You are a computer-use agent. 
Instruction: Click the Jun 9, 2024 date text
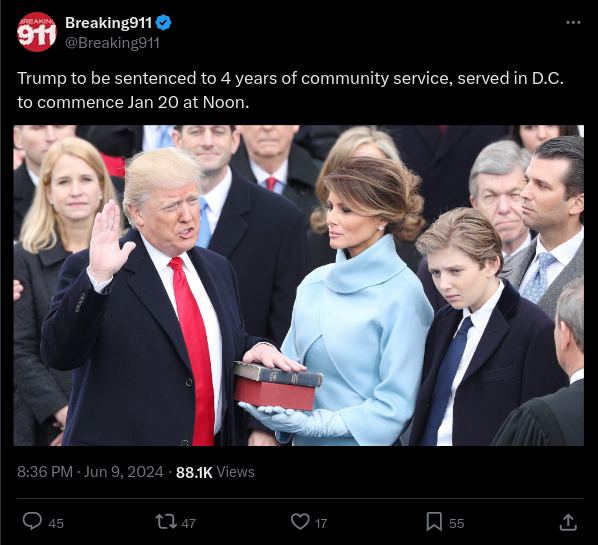click(x=124, y=472)
